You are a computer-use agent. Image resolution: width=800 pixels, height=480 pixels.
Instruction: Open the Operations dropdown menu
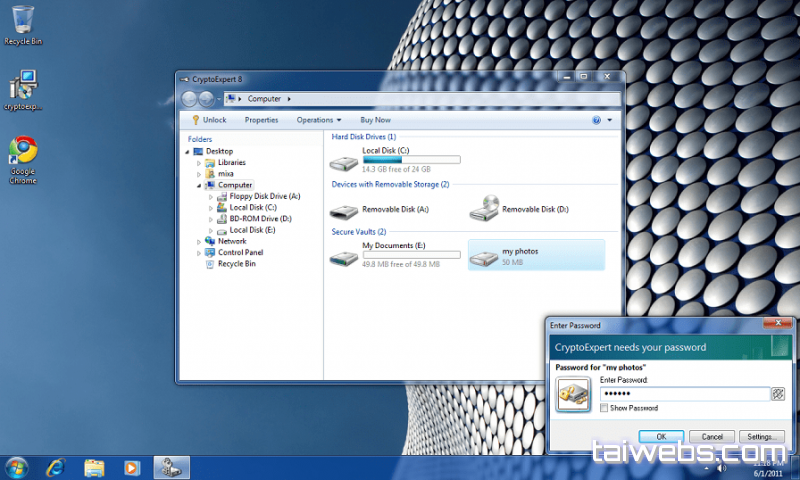pyautogui.click(x=319, y=120)
